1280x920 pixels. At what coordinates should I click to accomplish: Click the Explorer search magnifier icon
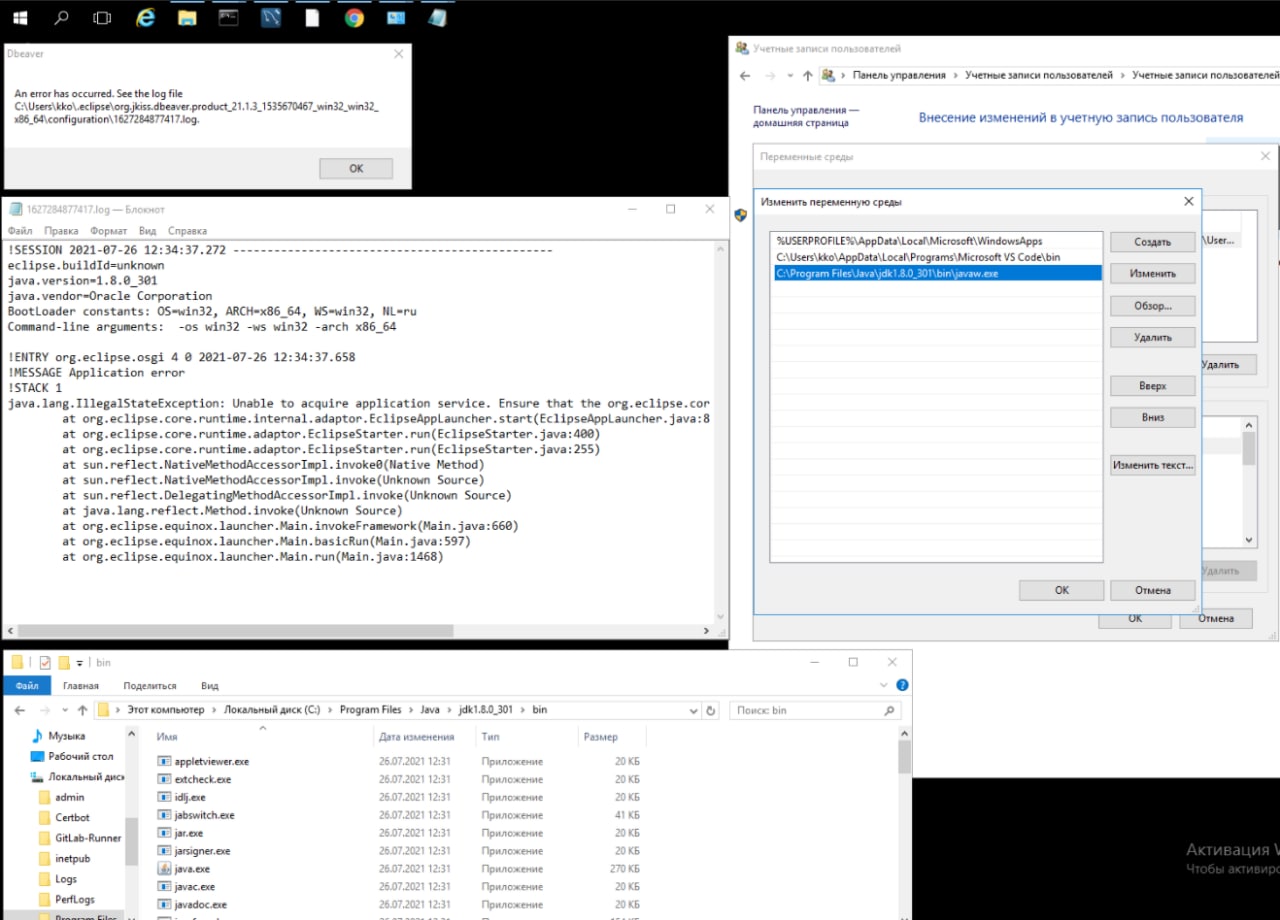[x=889, y=710]
